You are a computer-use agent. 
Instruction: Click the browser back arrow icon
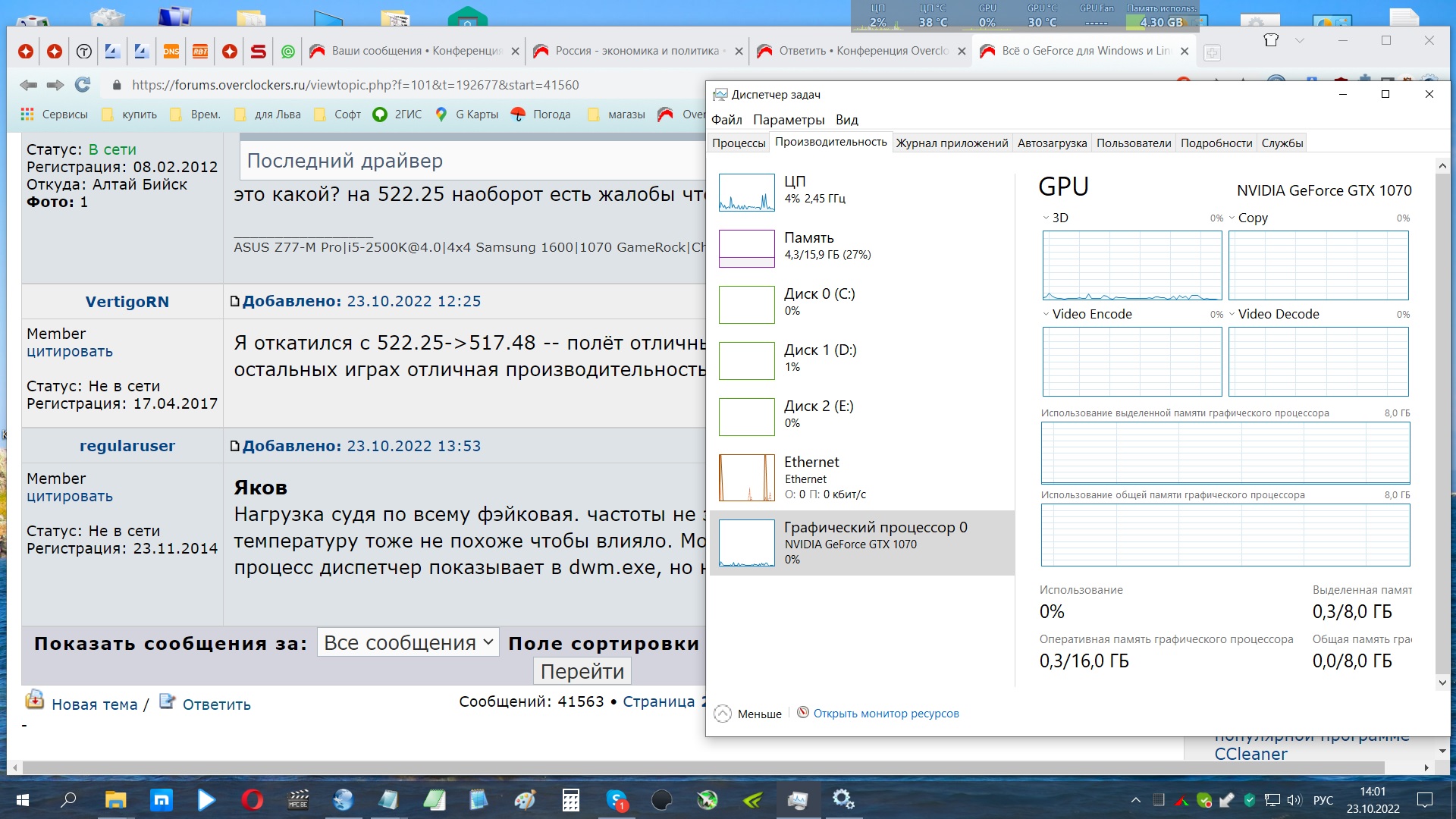28,85
